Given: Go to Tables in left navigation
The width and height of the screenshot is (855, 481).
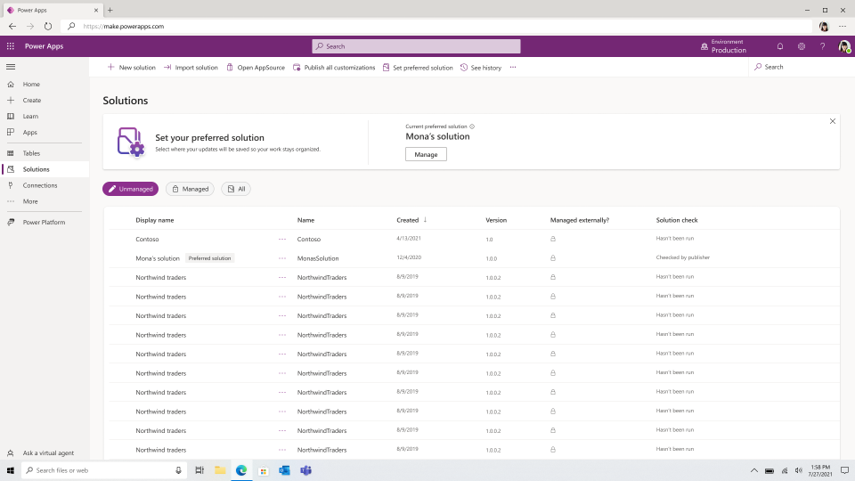Looking at the screenshot, I should click(x=31, y=153).
